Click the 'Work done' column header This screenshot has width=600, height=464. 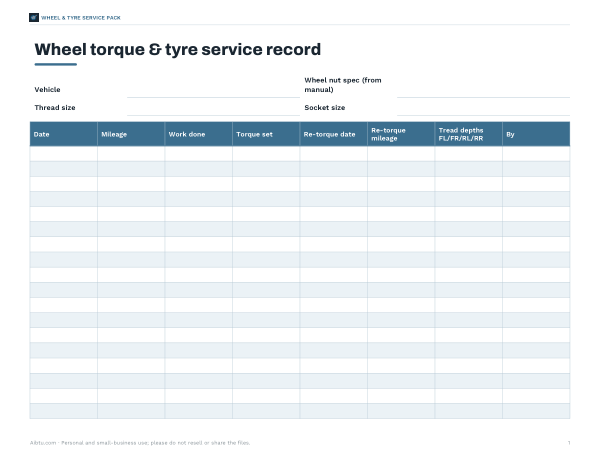tap(199, 134)
